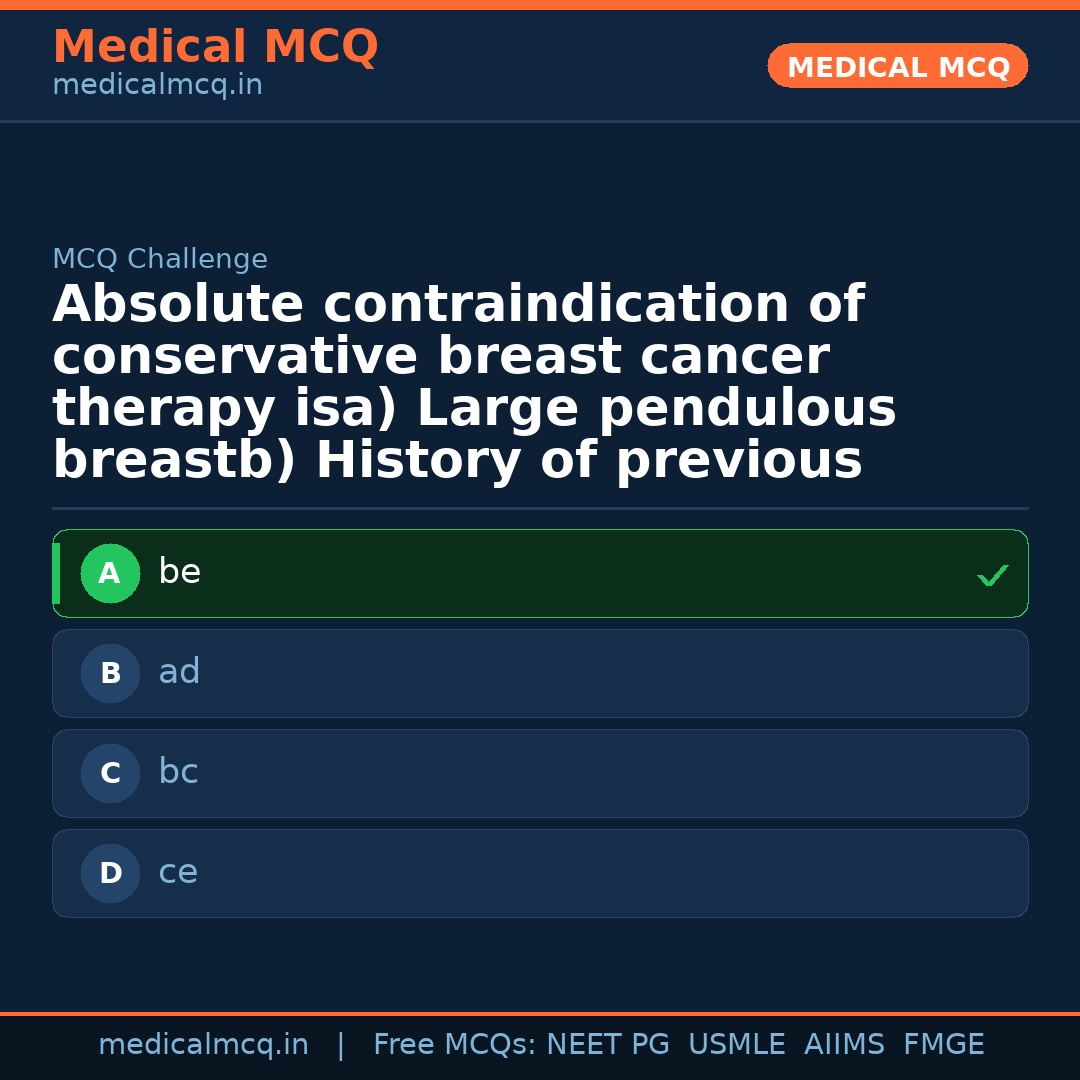Select answer option B labeled ad
This screenshot has height=1080, width=1080.
tap(540, 673)
